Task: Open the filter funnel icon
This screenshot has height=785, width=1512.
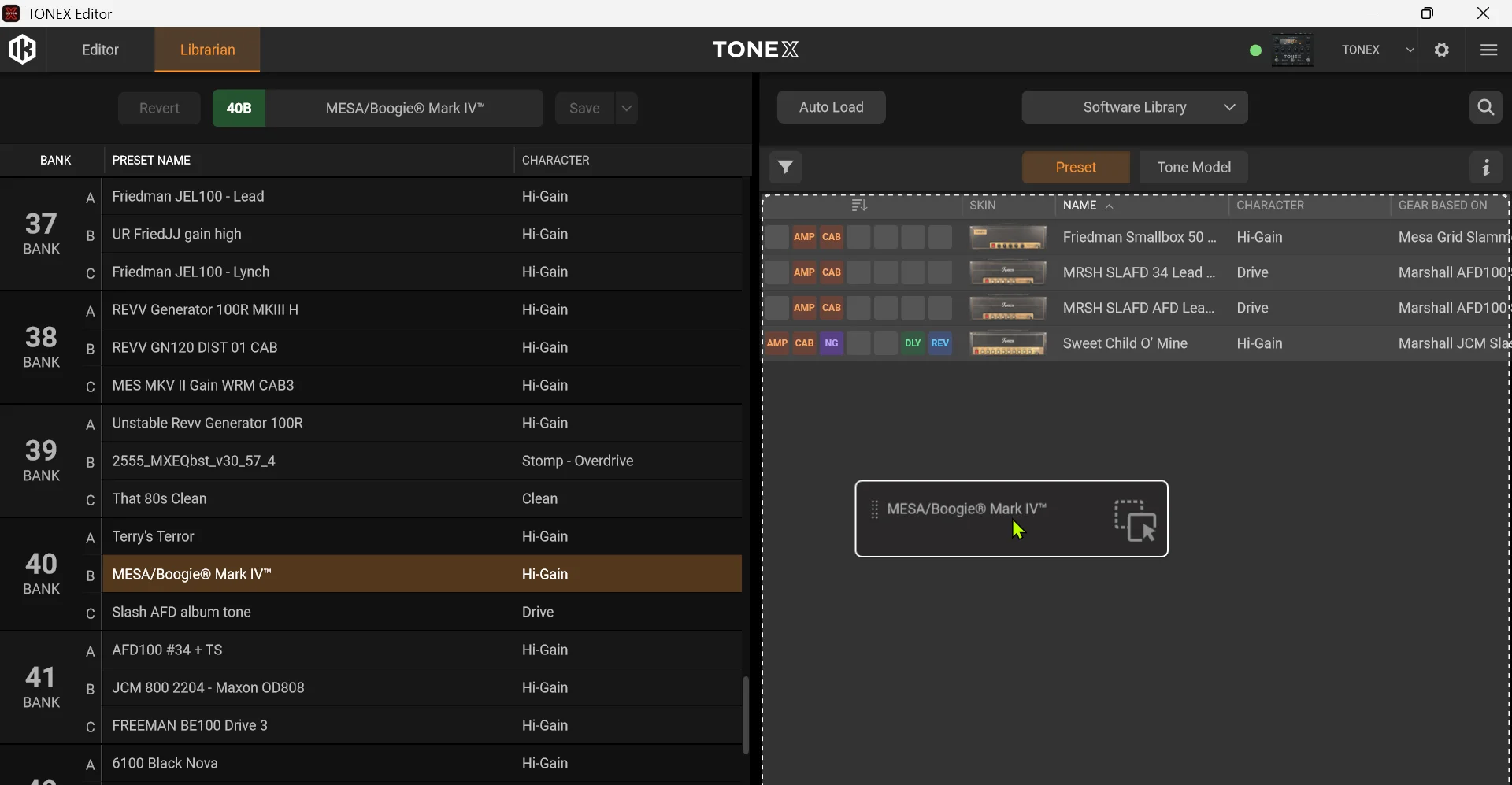Action: tap(785, 167)
